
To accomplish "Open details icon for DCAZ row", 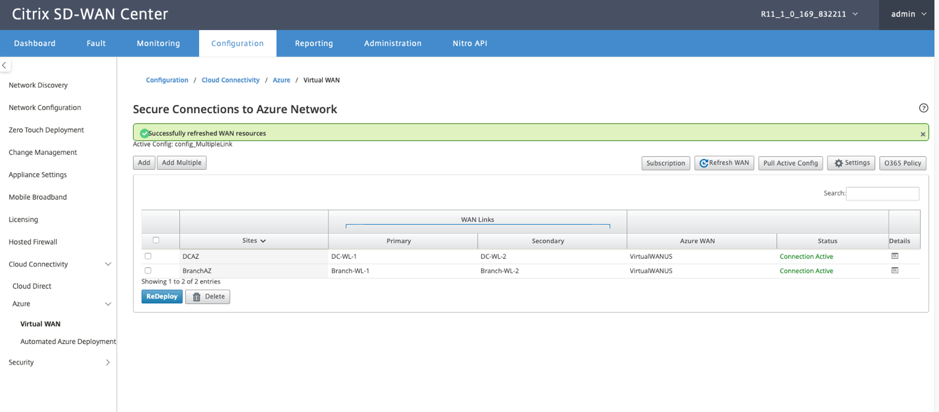I will point(895,256).
